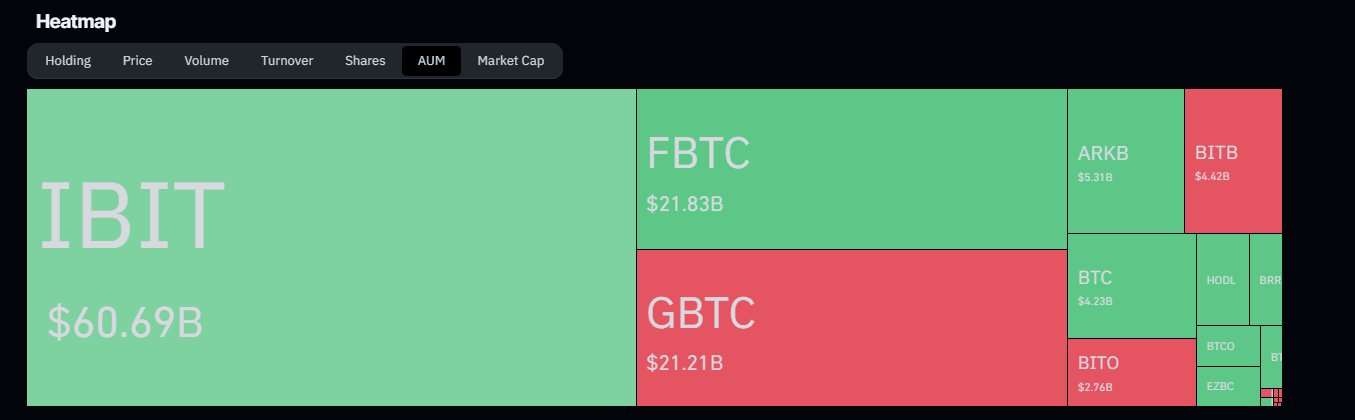
Task: Click the active AUM tab
Action: click(431, 61)
